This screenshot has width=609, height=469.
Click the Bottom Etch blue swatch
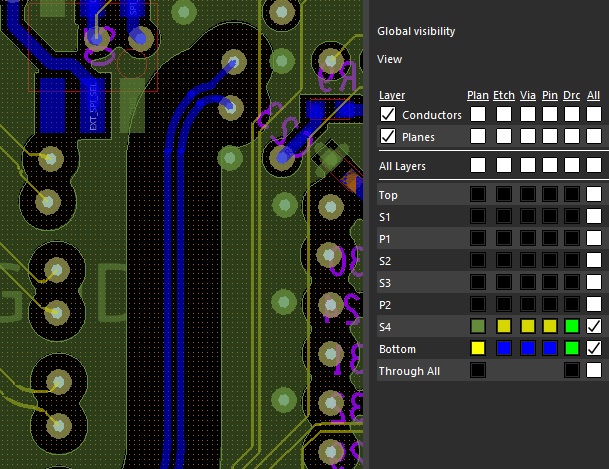click(503, 349)
